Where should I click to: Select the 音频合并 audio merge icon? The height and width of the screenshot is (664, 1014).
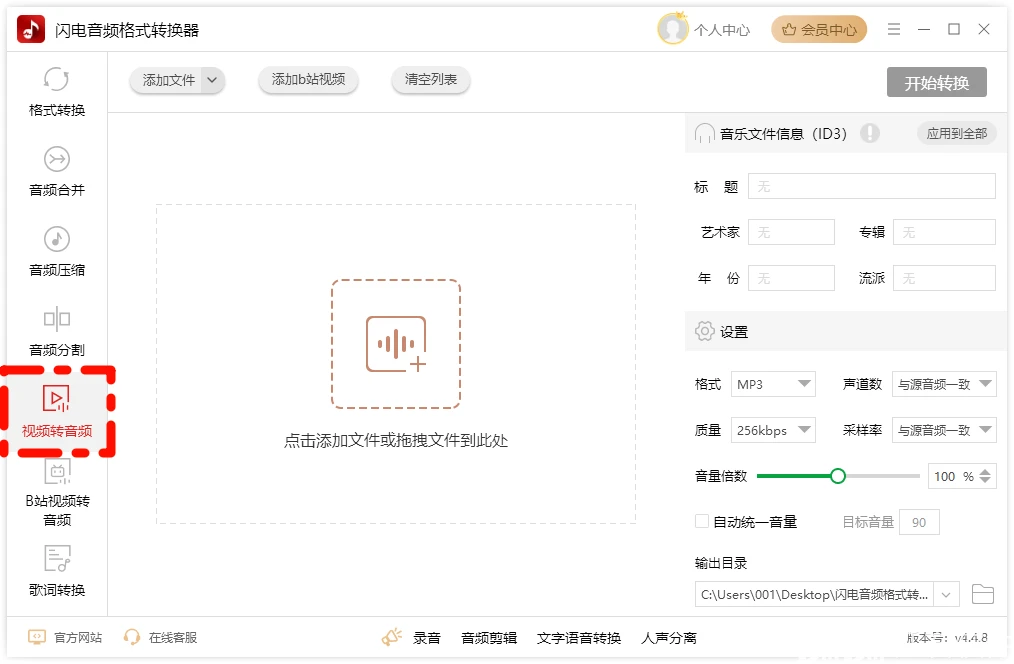(56, 159)
